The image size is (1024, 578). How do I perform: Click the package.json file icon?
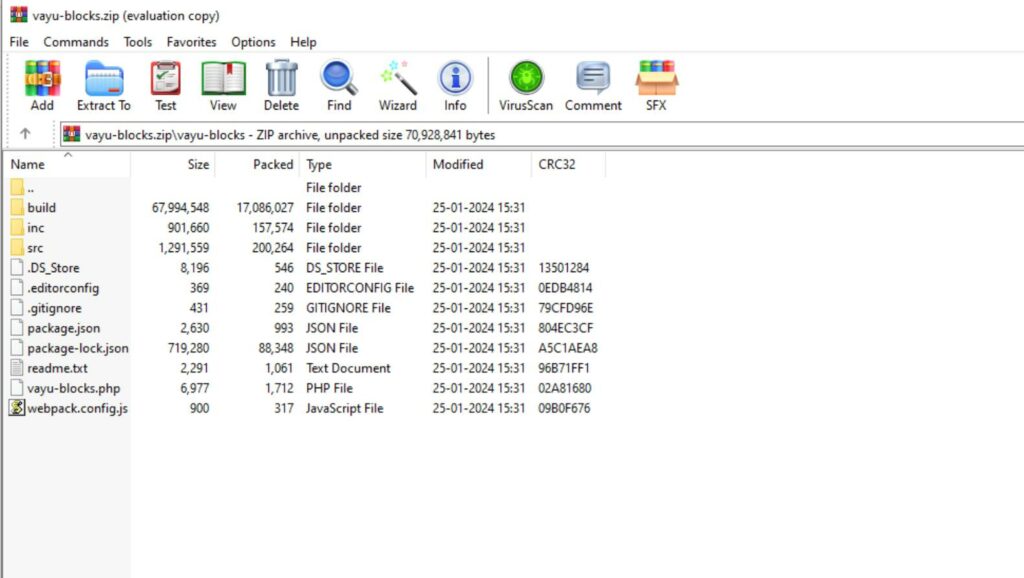point(17,328)
